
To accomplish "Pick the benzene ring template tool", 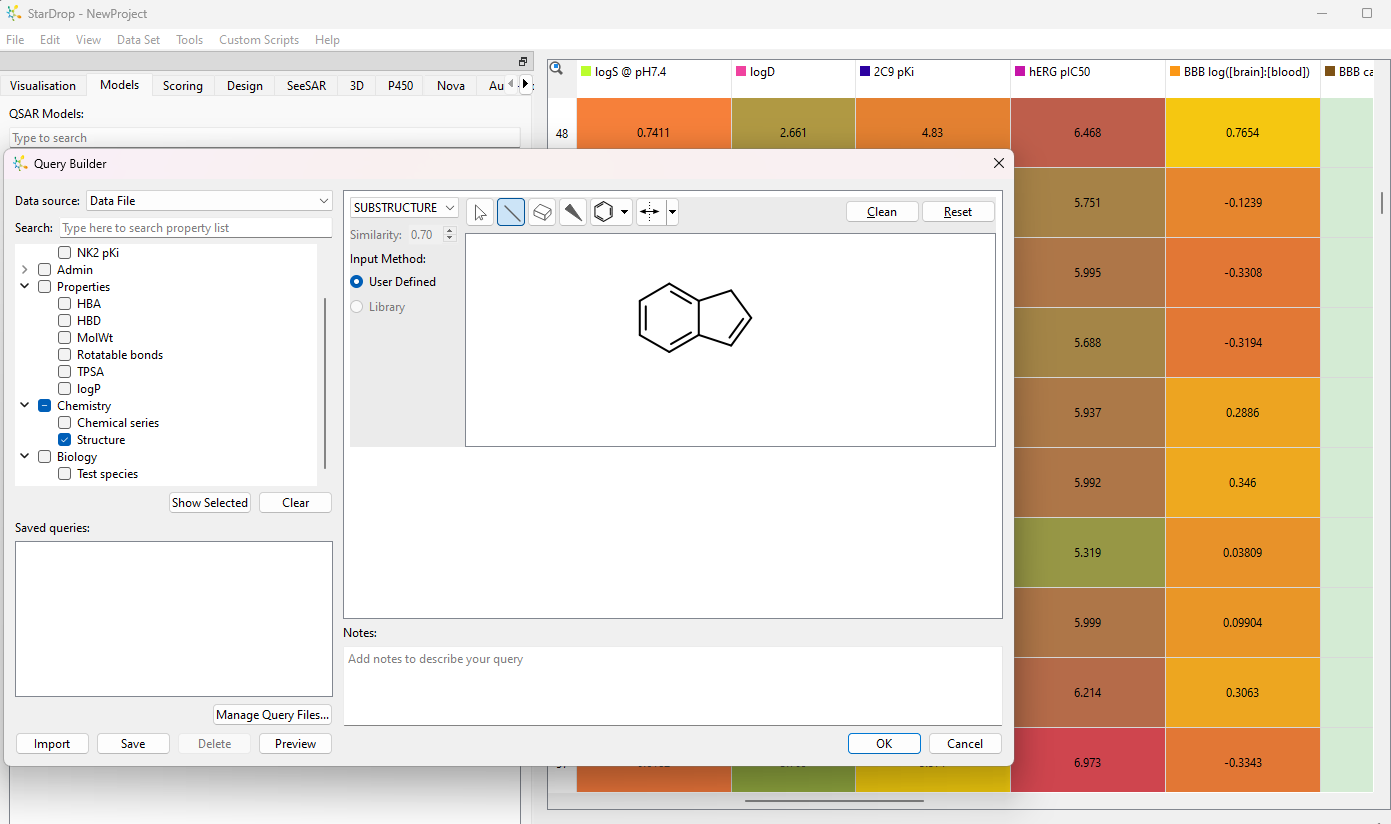I will 604,212.
